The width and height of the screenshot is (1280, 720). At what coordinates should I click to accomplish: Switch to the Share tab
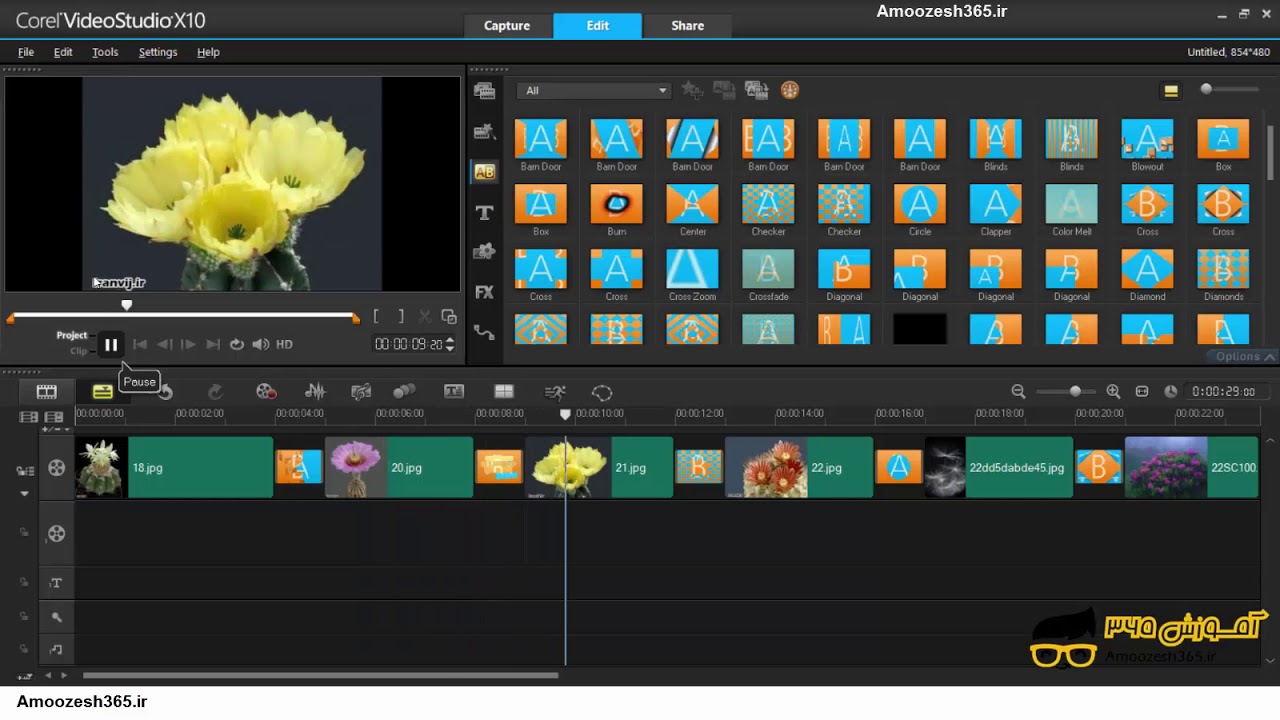tap(688, 26)
